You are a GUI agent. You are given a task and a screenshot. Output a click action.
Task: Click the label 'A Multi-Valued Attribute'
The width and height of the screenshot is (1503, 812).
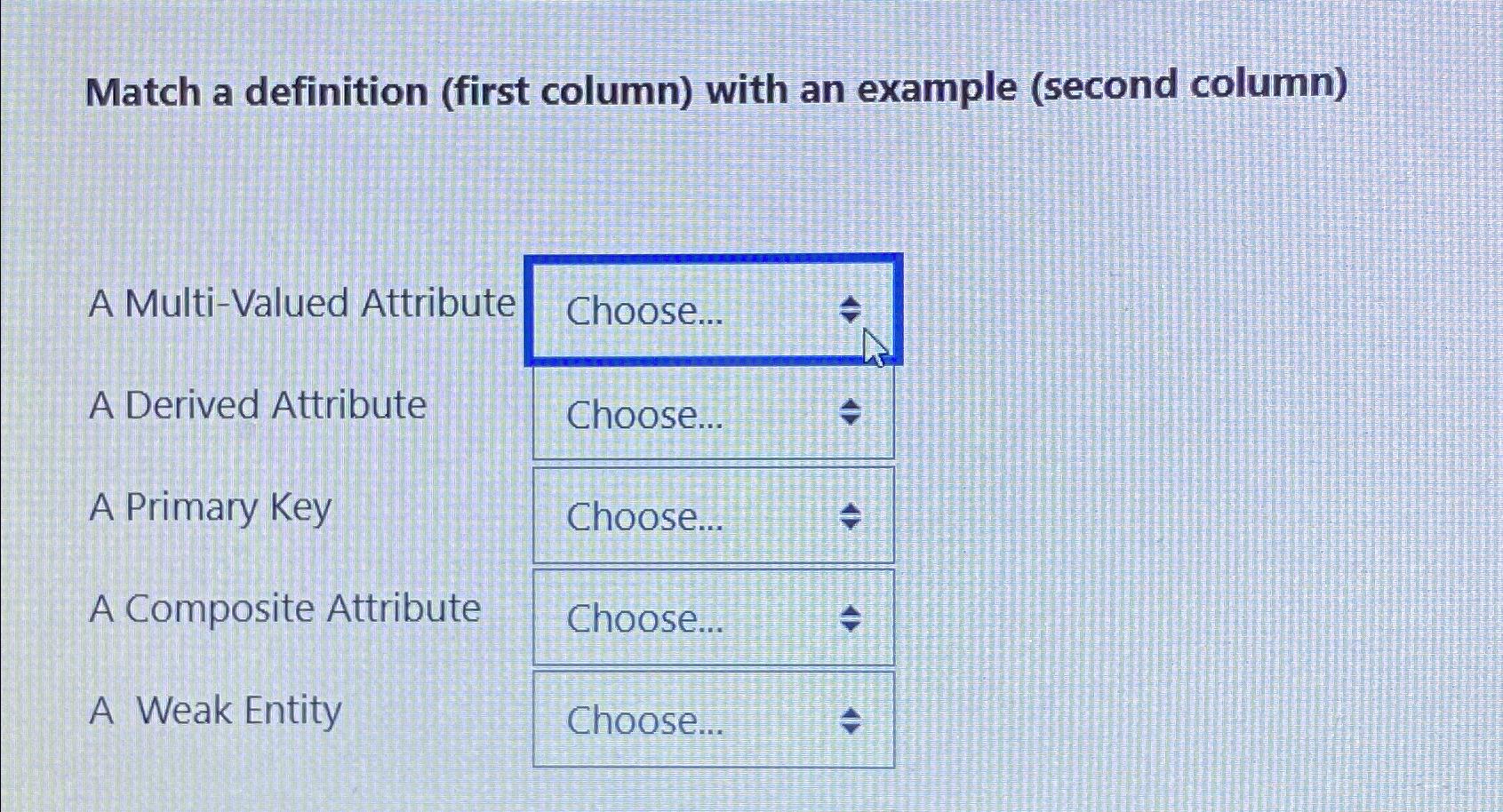pos(302,303)
